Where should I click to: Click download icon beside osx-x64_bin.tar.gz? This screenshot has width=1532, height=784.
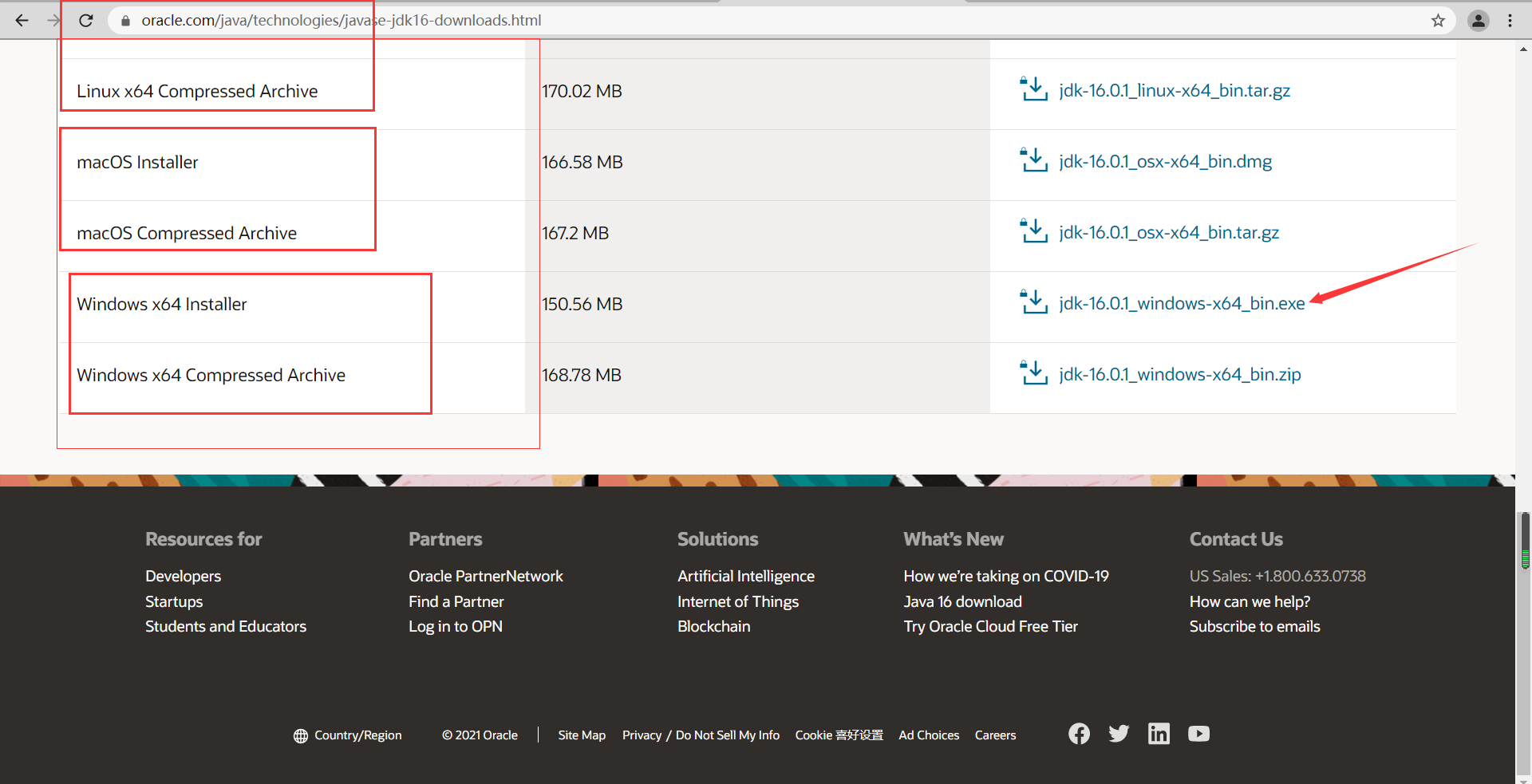(x=1033, y=231)
